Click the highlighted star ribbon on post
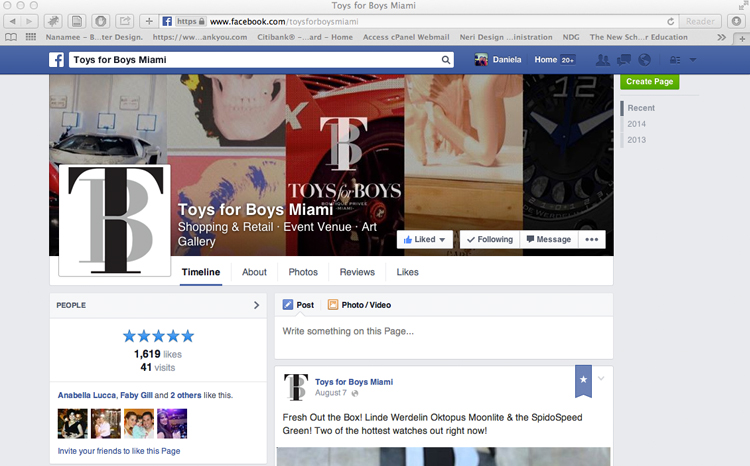 tap(583, 381)
